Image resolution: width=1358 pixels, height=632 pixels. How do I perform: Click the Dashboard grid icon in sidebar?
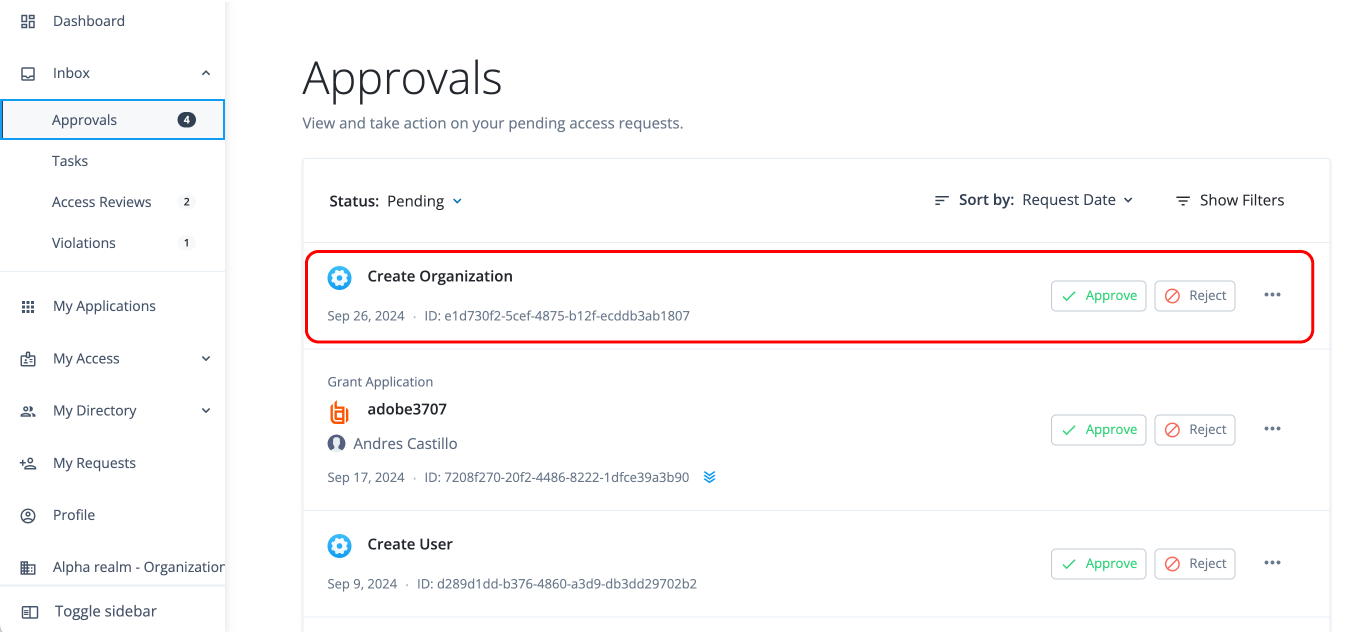point(28,21)
